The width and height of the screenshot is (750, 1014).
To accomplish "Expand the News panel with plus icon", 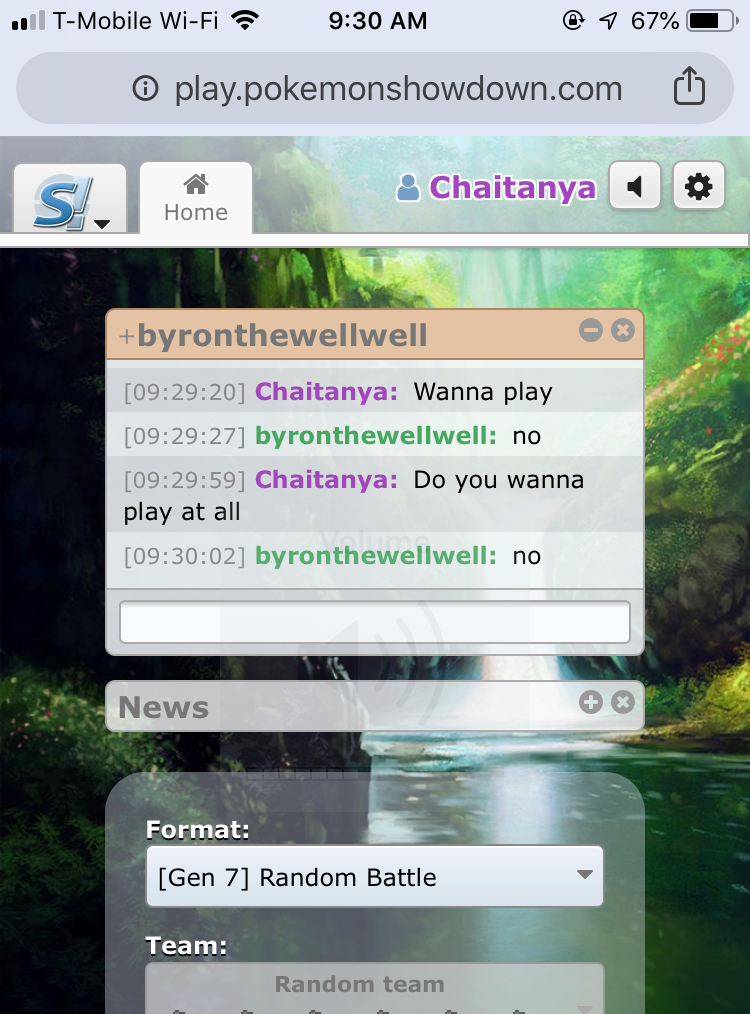I will click(590, 702).
